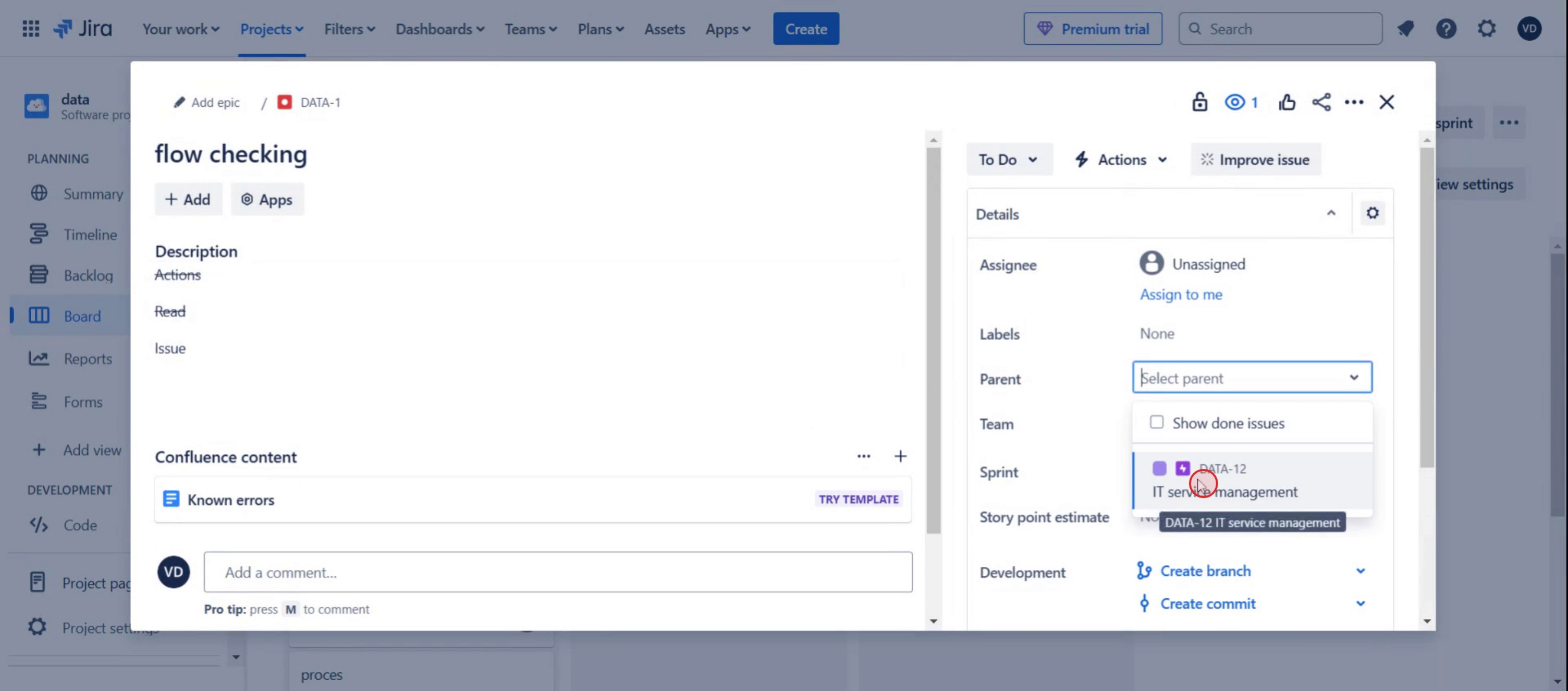Click the thumbs-up vote icon

(1287, 102)
